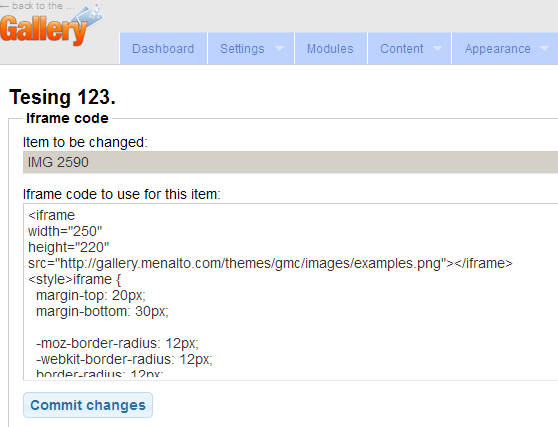The image size is (558, 427).
Task: Open the Content menu
Action: tap(402, 48)
